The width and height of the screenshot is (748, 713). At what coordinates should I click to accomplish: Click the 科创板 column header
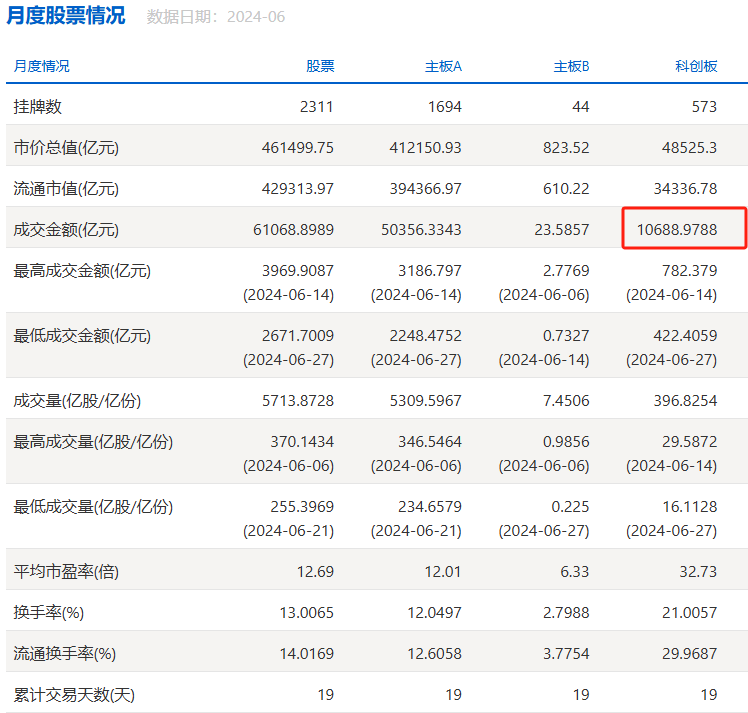(696, 66)
